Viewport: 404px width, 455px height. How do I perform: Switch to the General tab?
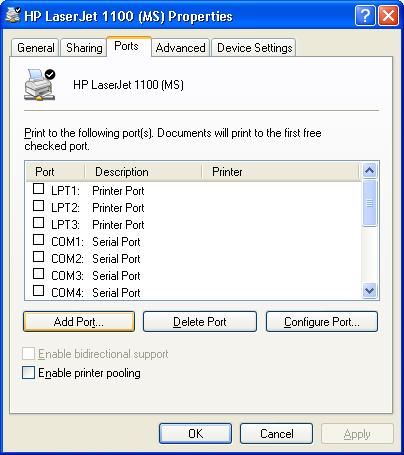click(x=35, y=48)
